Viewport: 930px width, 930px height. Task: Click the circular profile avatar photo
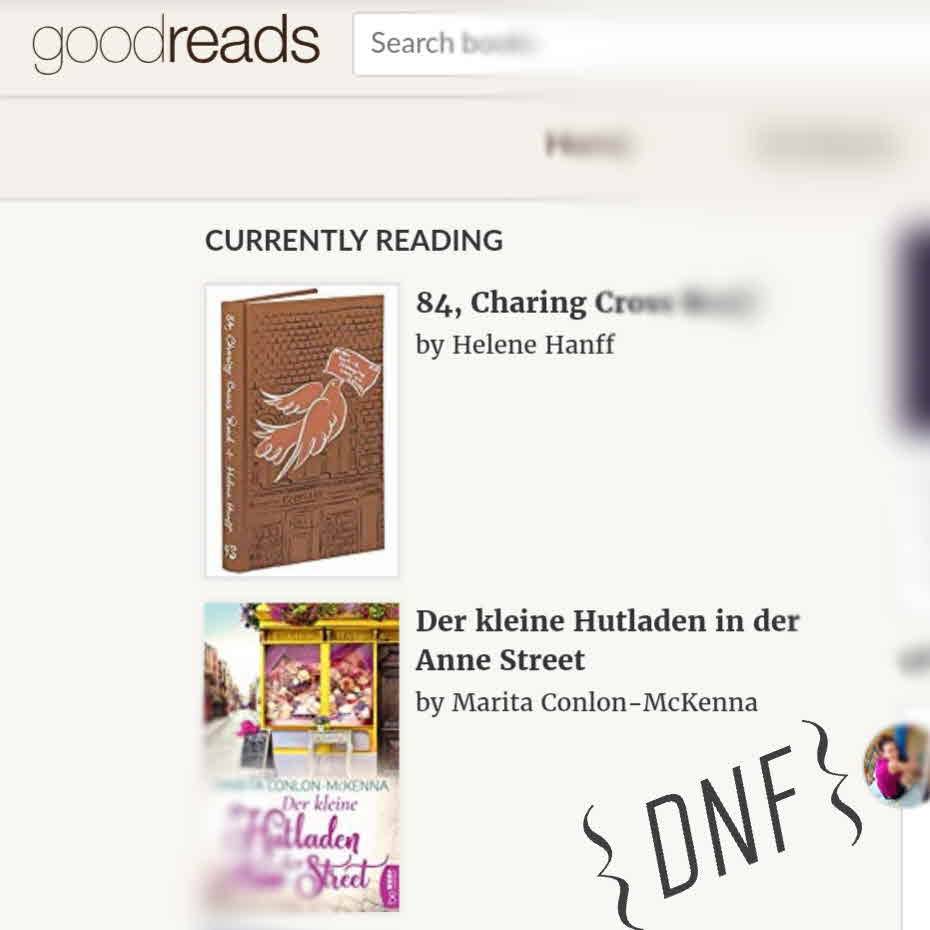point(897,765)
